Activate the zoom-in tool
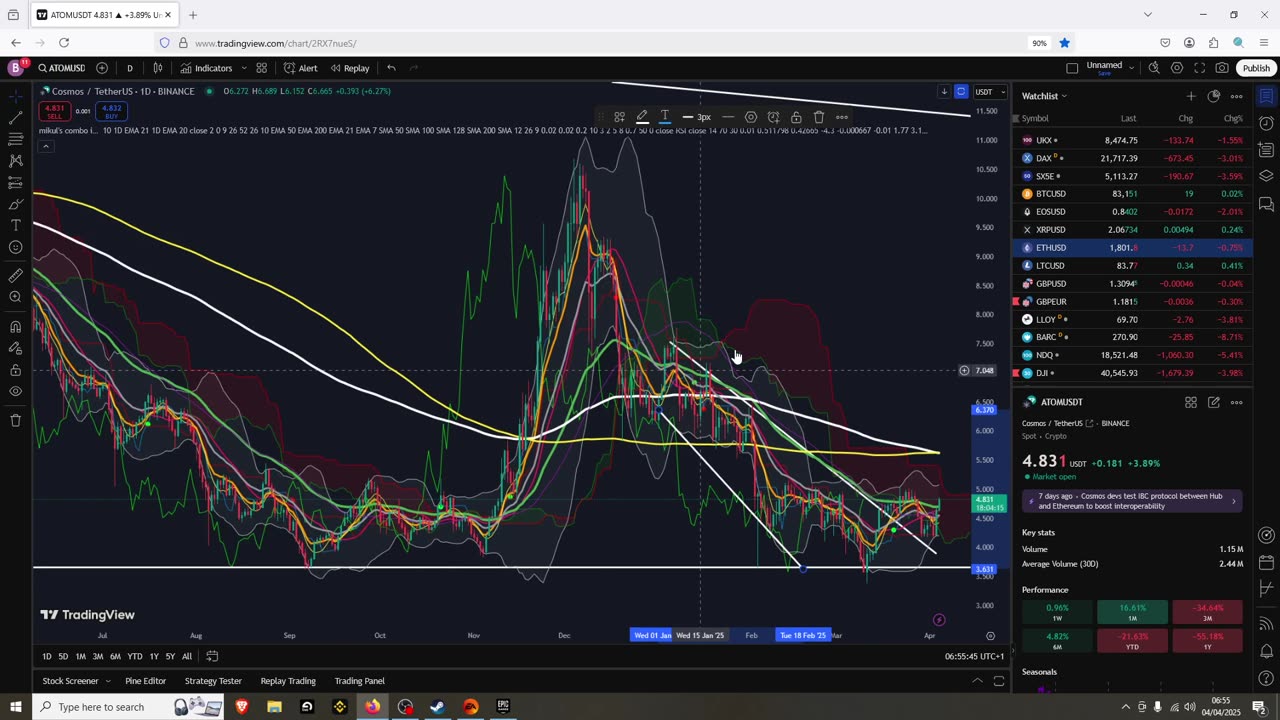This screenshot has height=720, width=1280. (x=15, y=297)
